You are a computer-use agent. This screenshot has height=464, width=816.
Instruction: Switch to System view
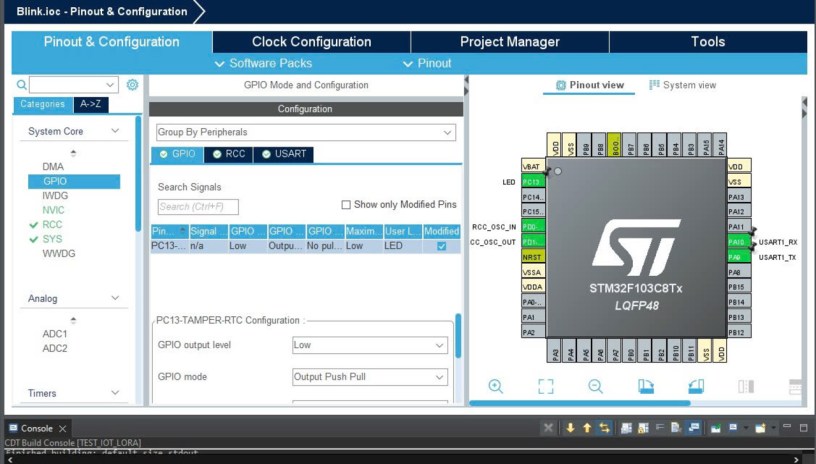683,85
